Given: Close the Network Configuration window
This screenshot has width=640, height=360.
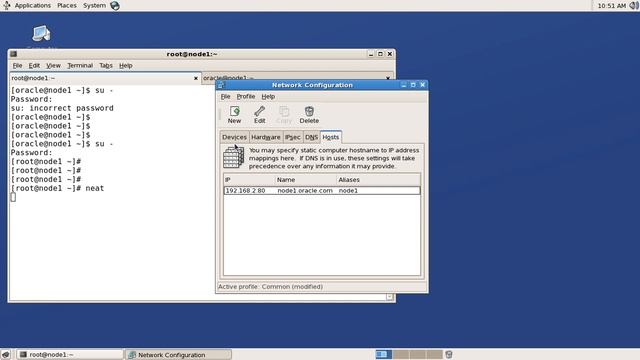Looking at the screenshot, I should pyautogui.click(x=423, y=85).
